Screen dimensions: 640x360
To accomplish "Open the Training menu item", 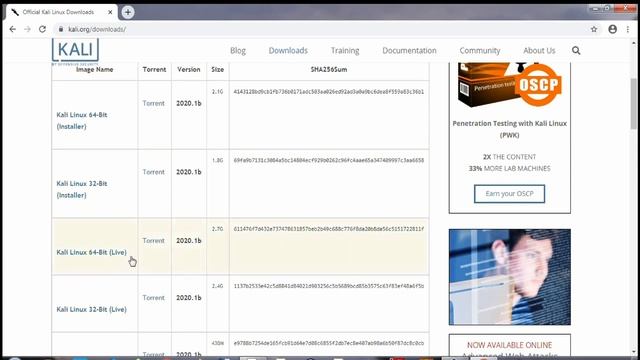I will [345, 51].
